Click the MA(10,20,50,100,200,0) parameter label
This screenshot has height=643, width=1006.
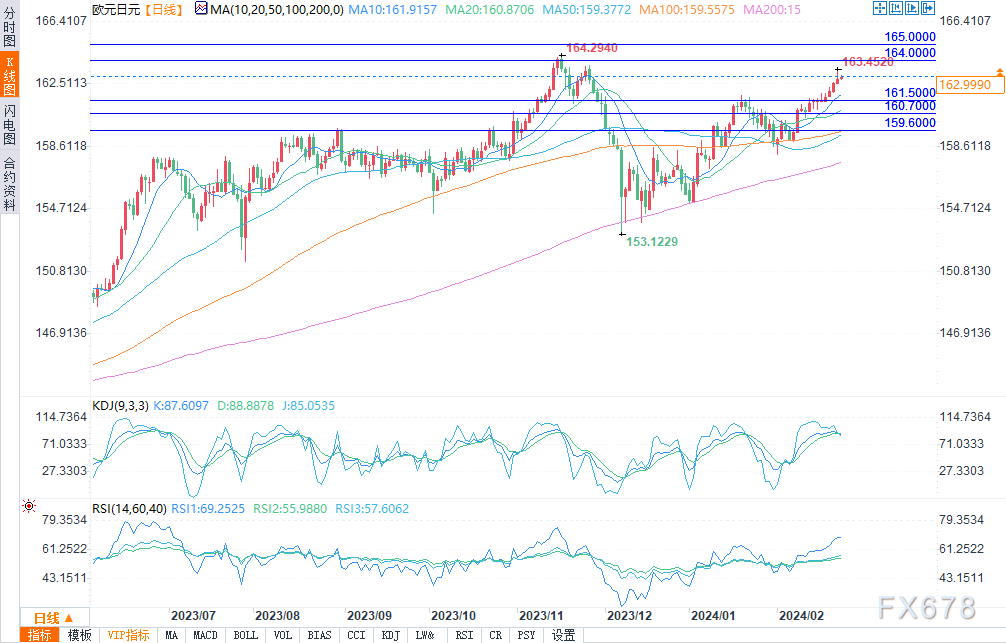(x=277, y=10)
